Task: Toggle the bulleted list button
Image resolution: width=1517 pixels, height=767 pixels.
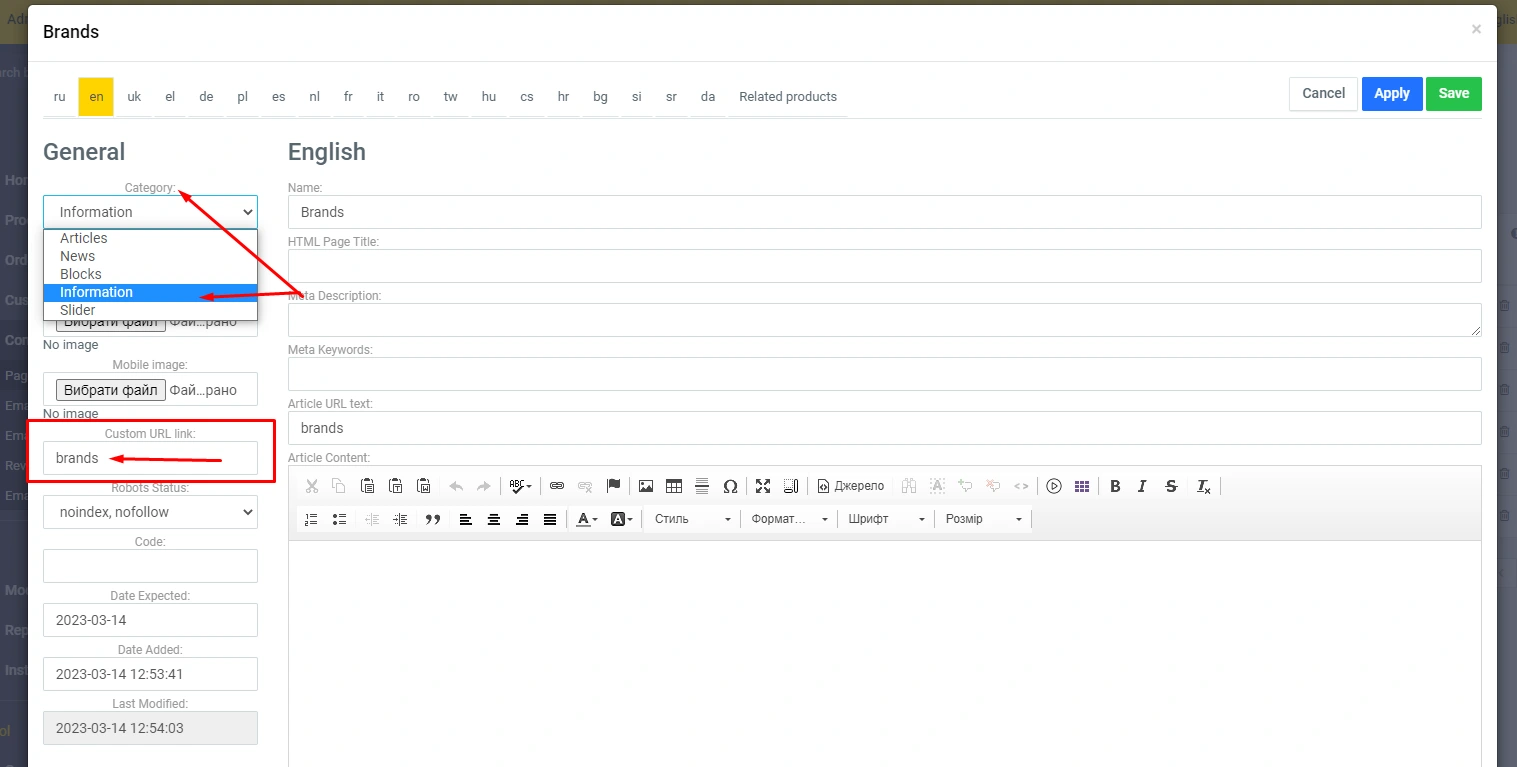Action: [339, 519]
